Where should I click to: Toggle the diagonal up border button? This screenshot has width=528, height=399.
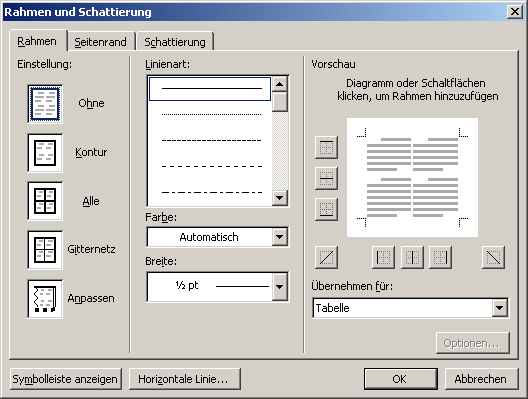(326, 257)
